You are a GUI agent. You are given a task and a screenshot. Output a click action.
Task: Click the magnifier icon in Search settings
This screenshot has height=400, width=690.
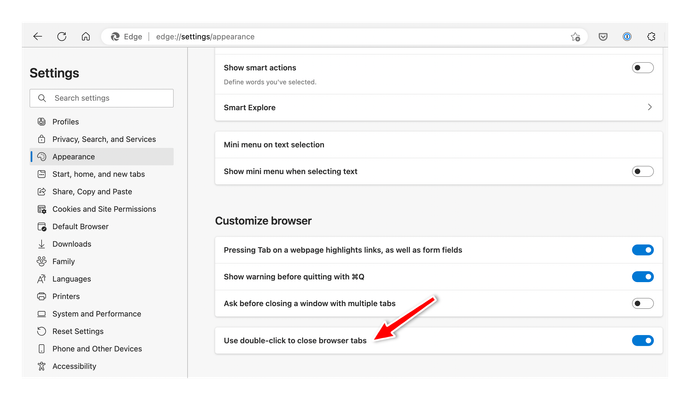click(42, 98)
